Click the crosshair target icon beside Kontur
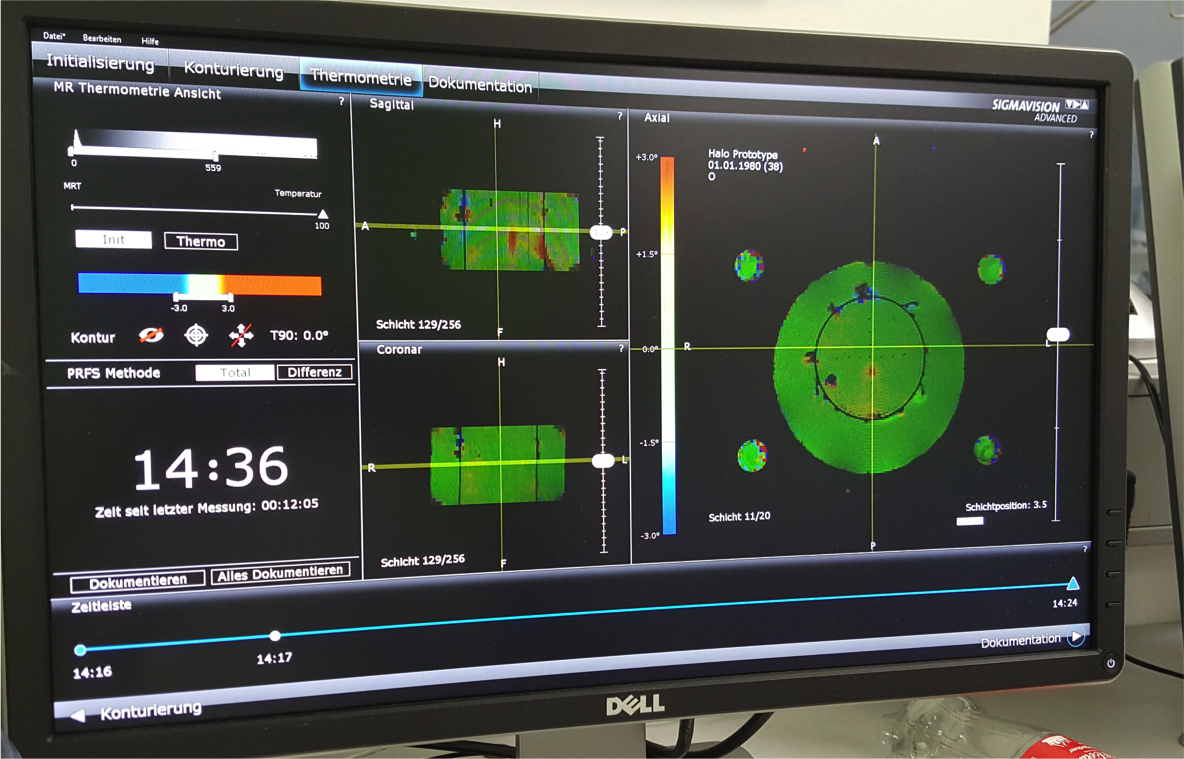 point(196,335)
